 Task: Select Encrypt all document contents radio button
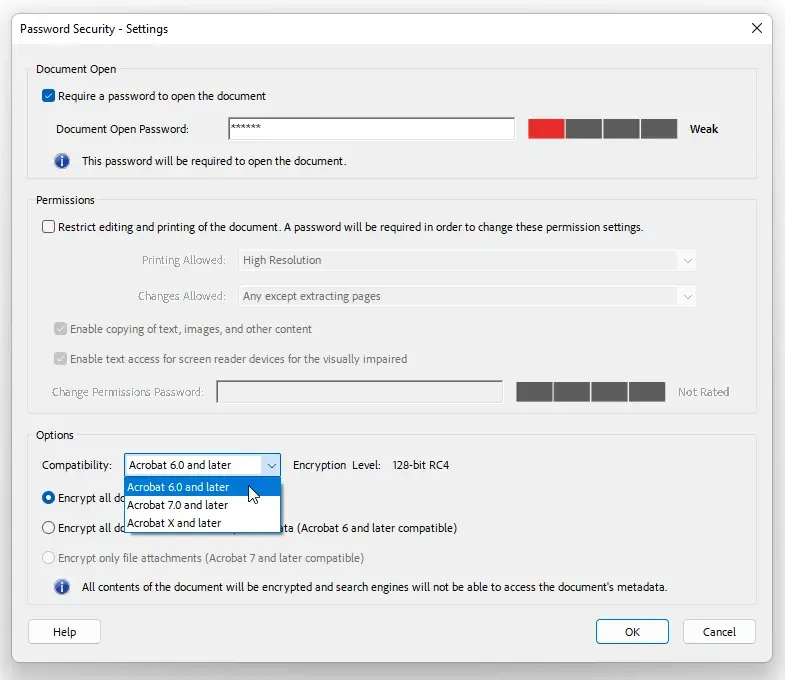tap(49, 498)
